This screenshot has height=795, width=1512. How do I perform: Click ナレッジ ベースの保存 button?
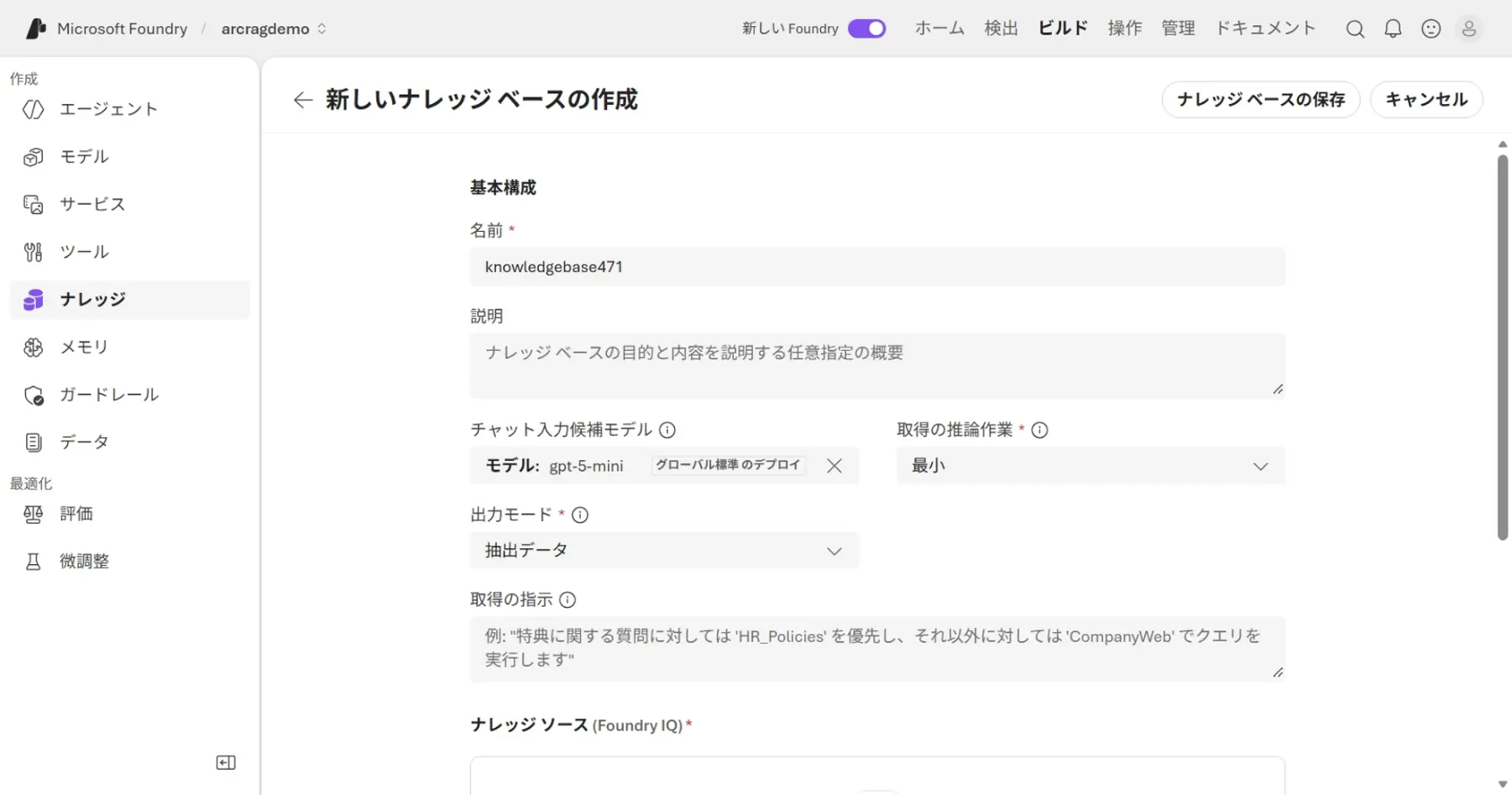click(x=1261, y=100)
